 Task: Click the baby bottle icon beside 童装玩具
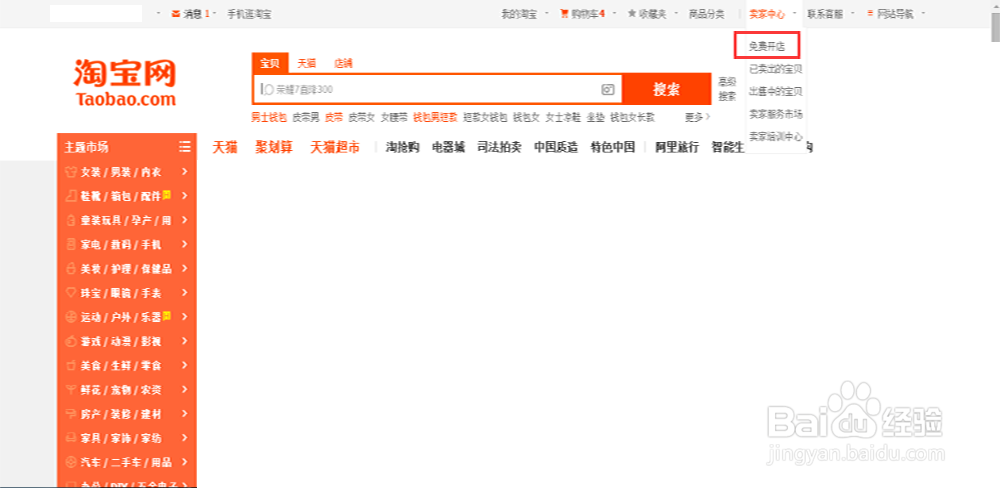[x=71, y=220]
